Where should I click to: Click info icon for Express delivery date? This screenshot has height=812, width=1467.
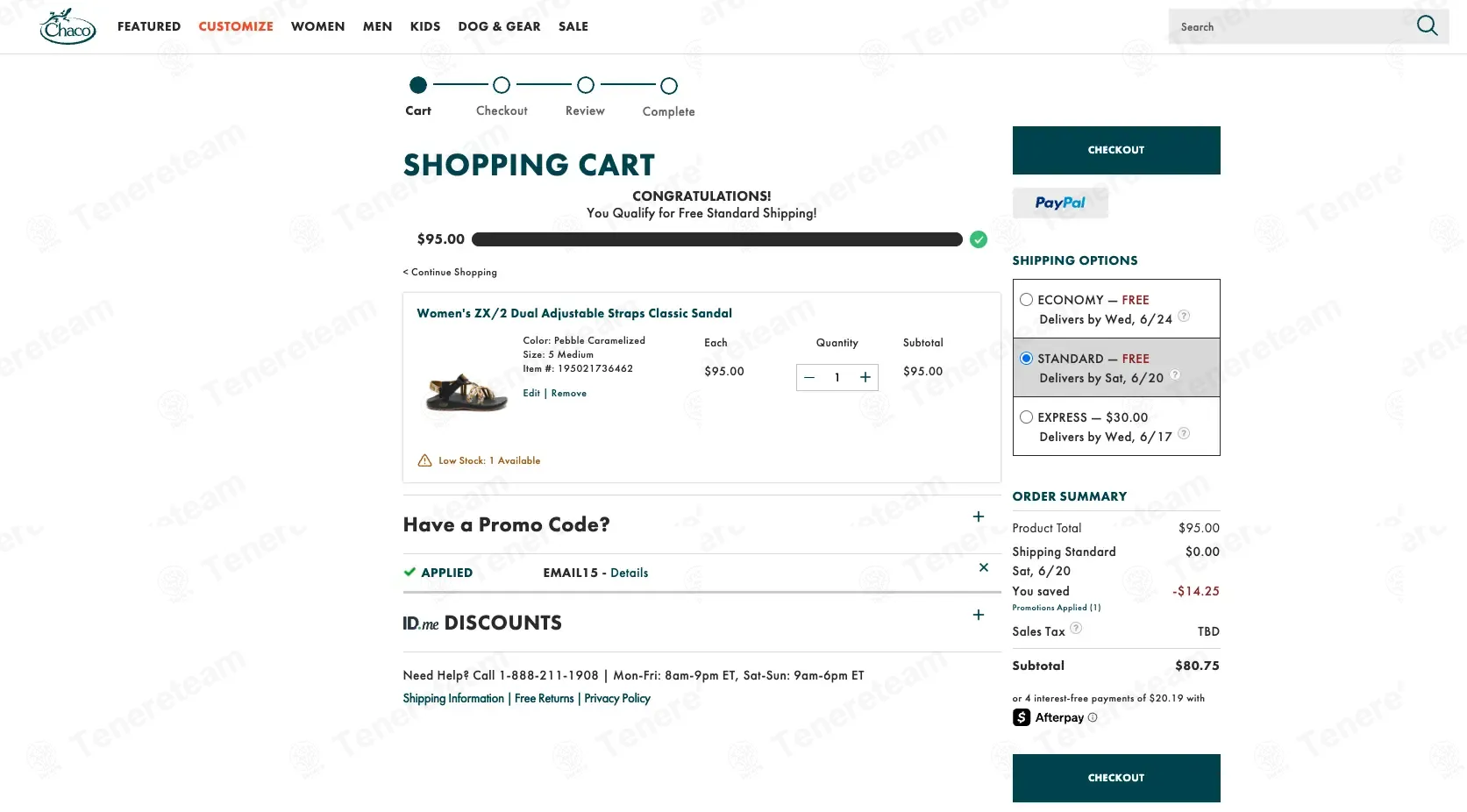pos(1184,433)
